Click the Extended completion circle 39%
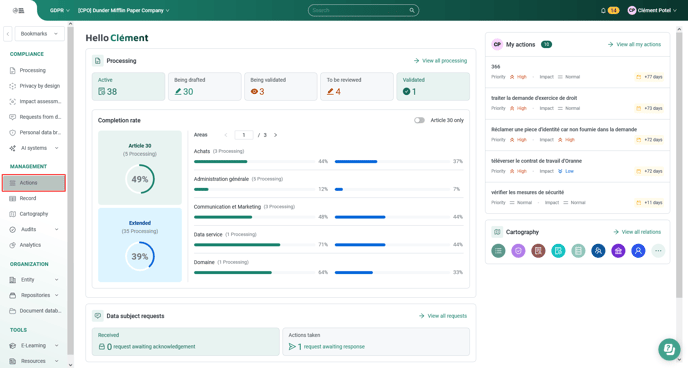Screen dimensions: 688x368 [x=140, y=256]
